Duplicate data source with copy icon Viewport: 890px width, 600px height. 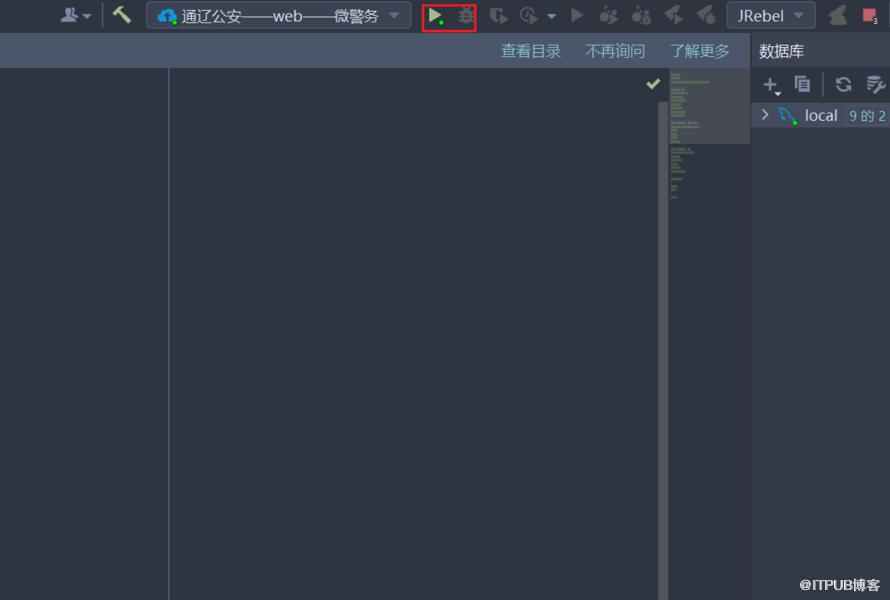coord(802,84)
